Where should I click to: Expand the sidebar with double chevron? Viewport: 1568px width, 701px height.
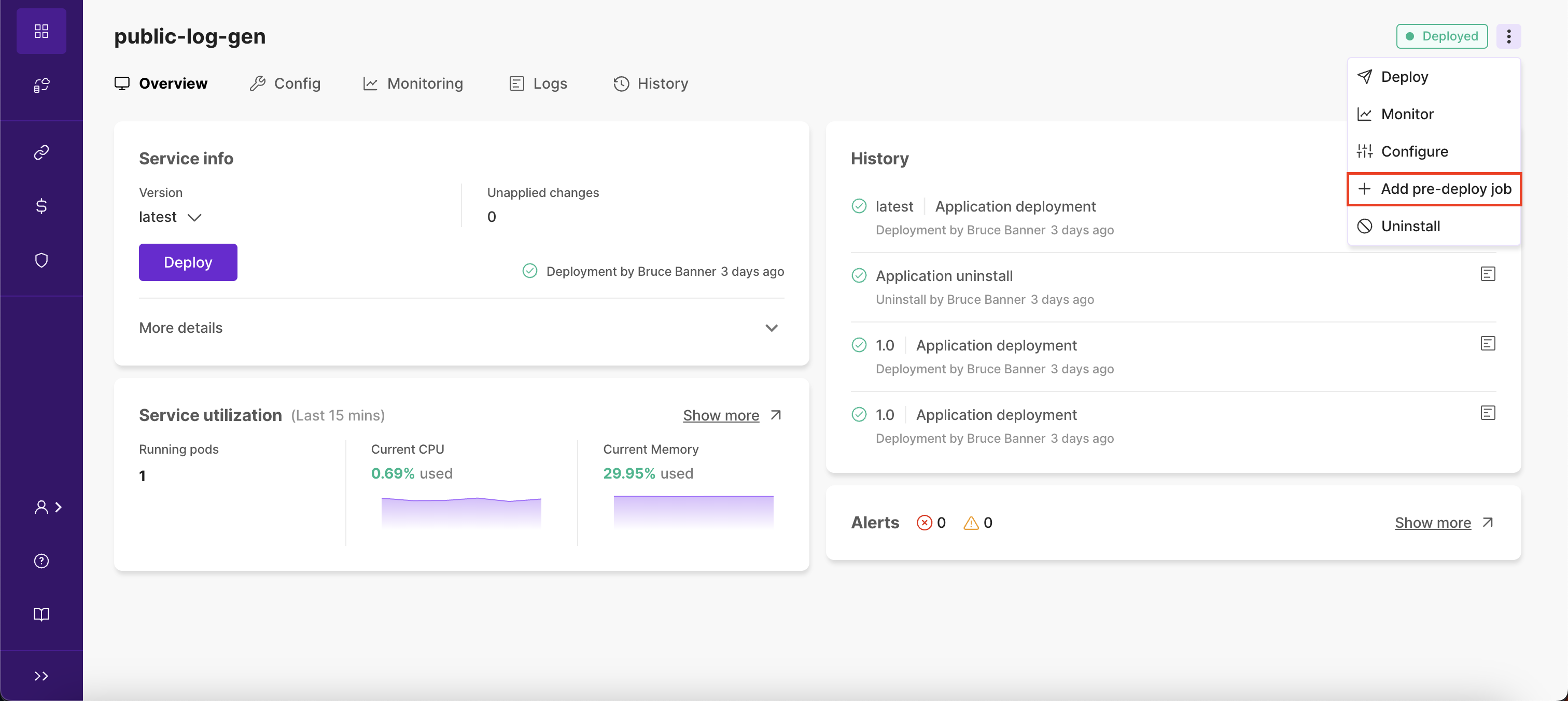(41, 676)
